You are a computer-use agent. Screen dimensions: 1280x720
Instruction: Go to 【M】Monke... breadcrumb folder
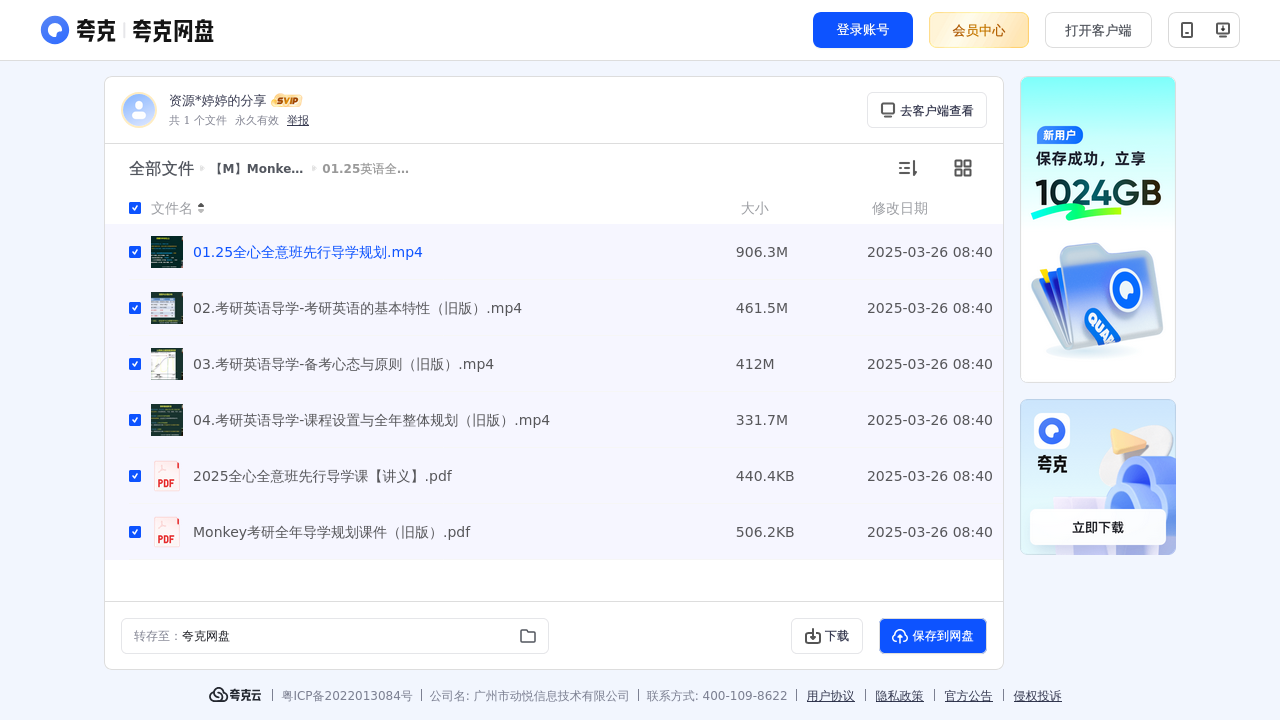(x=257, y=169)
